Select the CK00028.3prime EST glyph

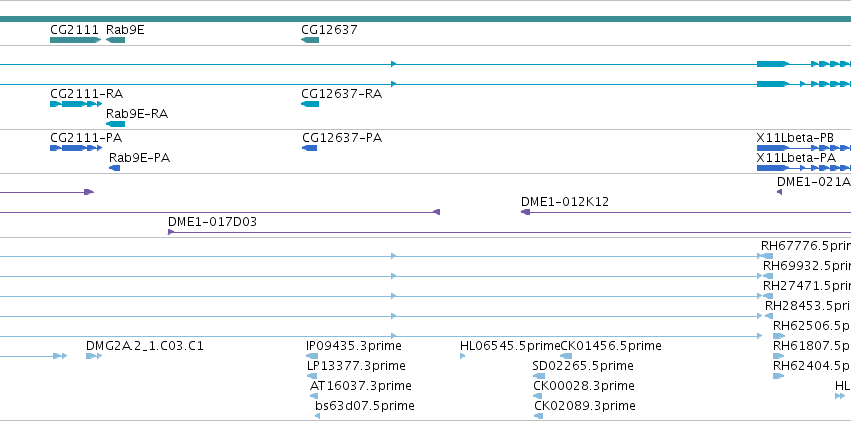click(538, 396)
